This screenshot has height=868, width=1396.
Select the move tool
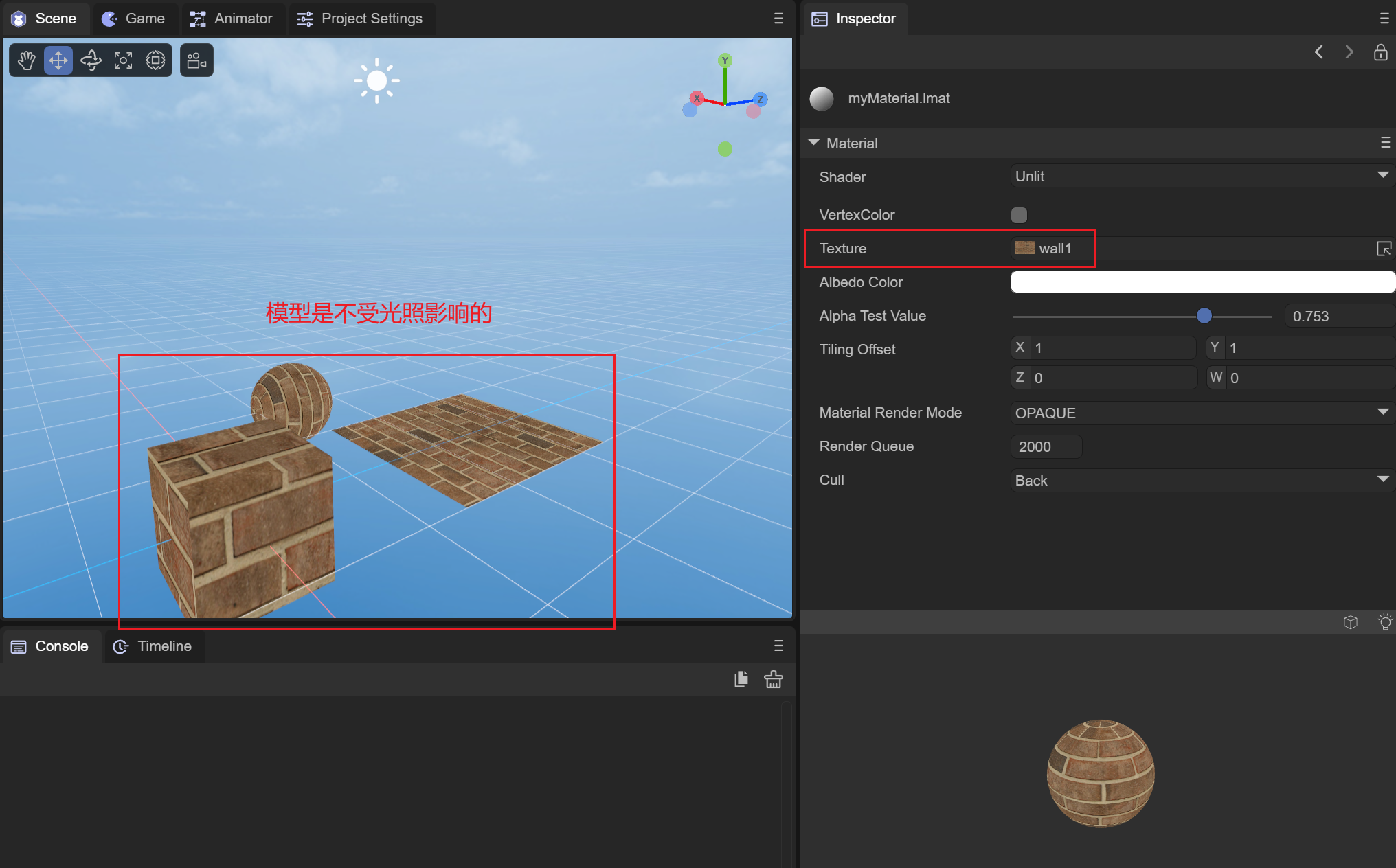58,60
